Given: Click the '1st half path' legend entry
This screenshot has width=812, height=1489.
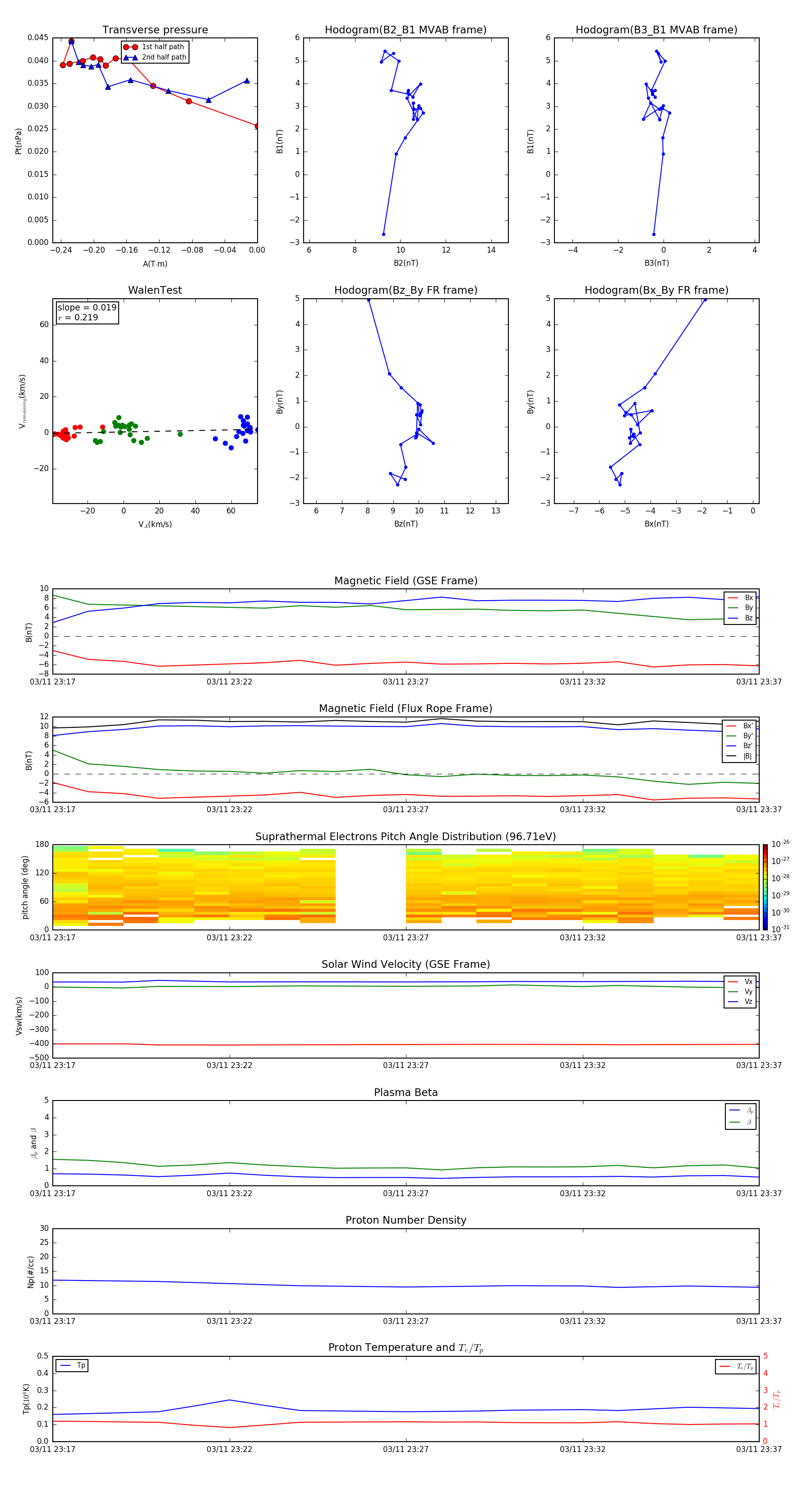Looking at the screenshot, I should (154, 47).
